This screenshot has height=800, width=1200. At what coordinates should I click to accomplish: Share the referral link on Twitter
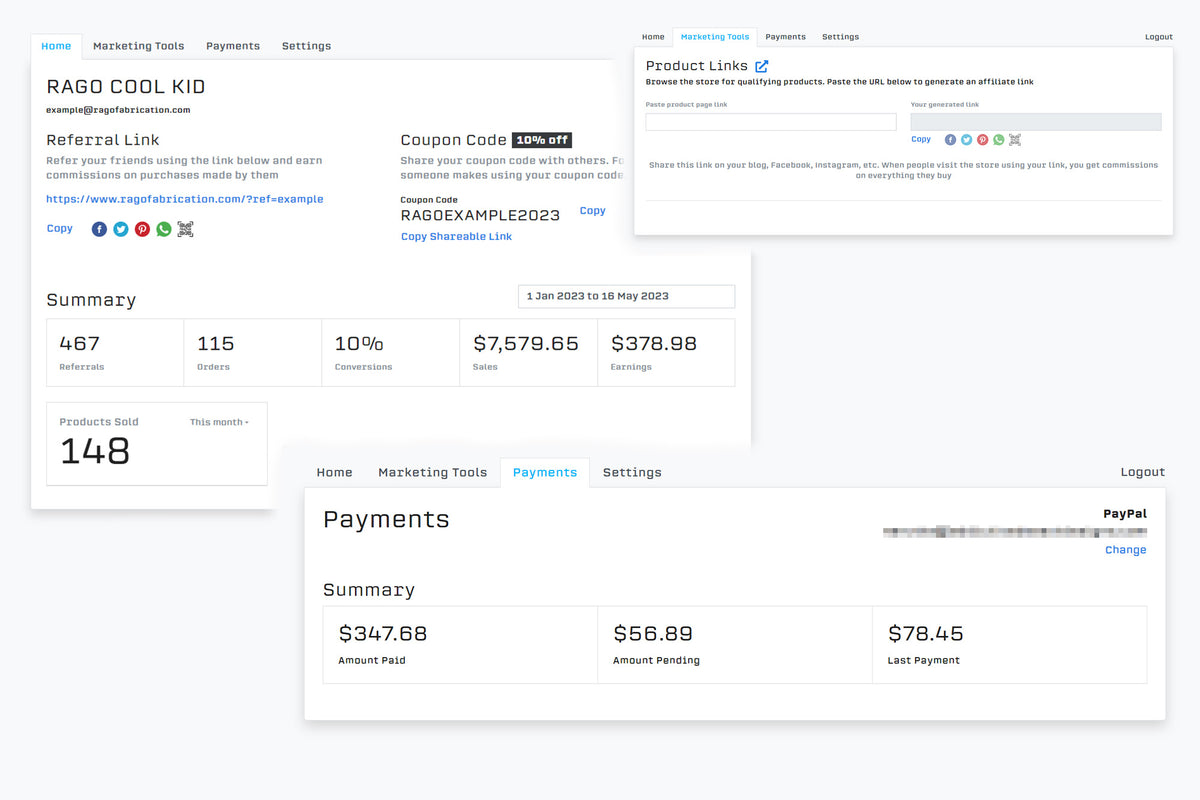click(121, 229)
